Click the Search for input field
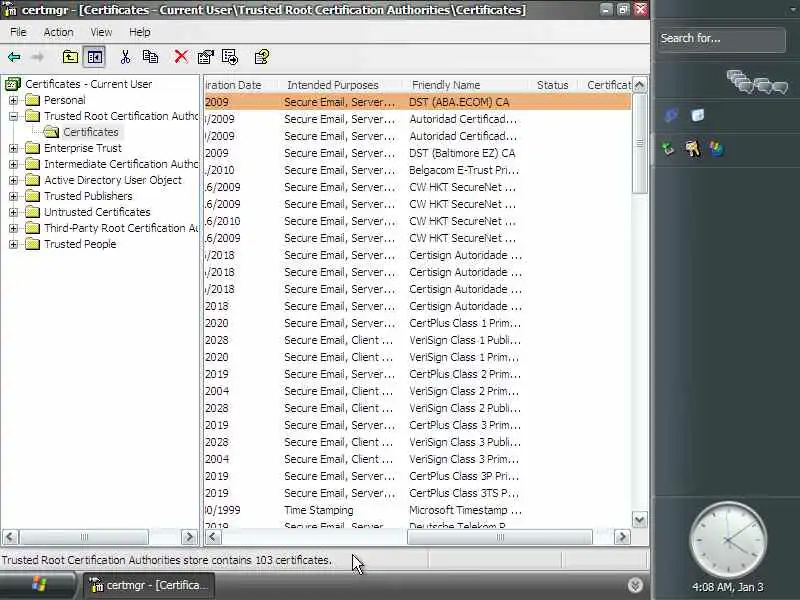Viewport: 800px width, 600px height. click(721, 39)
